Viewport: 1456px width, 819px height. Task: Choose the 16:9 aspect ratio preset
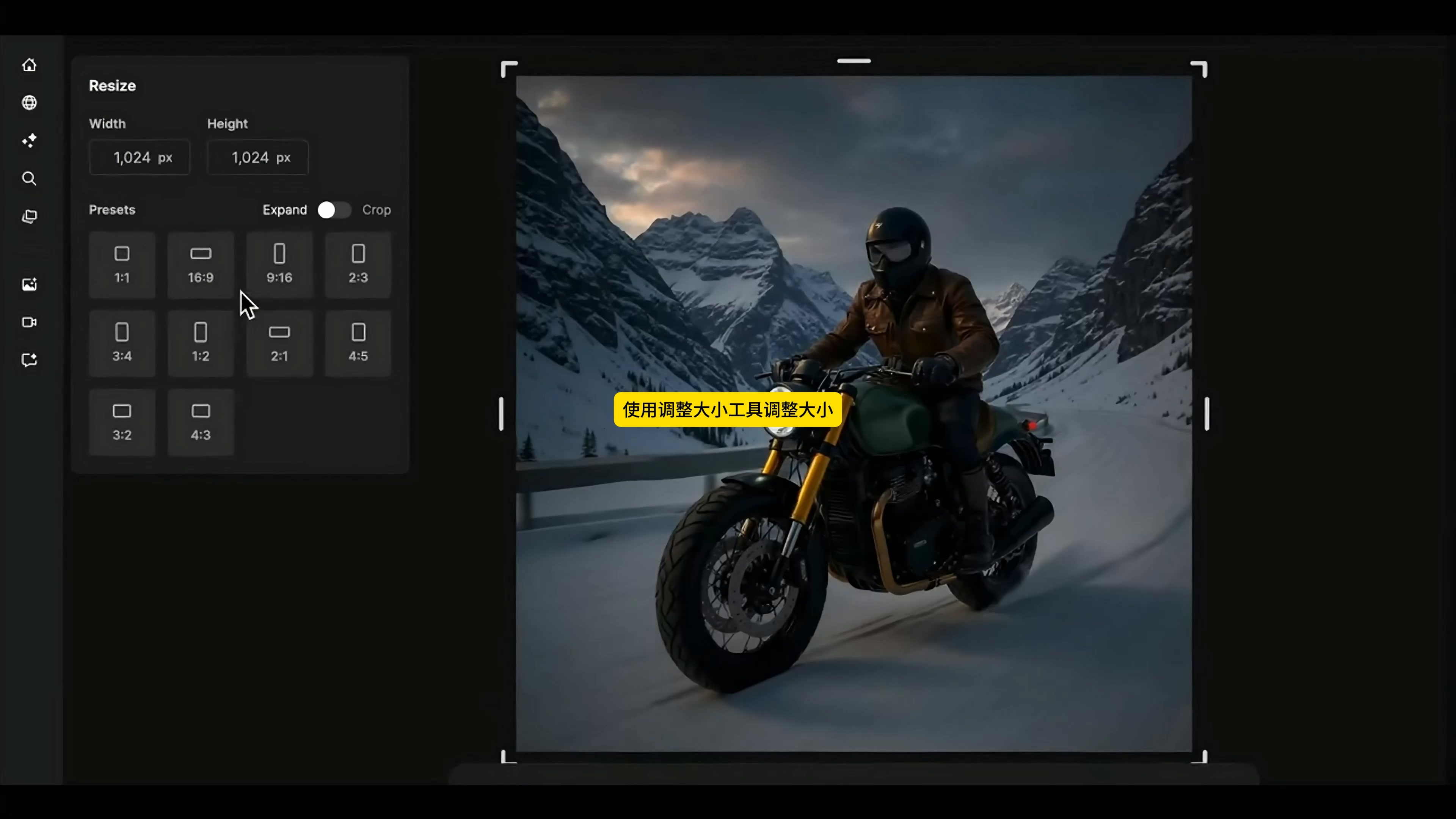[x=201, y=265]
